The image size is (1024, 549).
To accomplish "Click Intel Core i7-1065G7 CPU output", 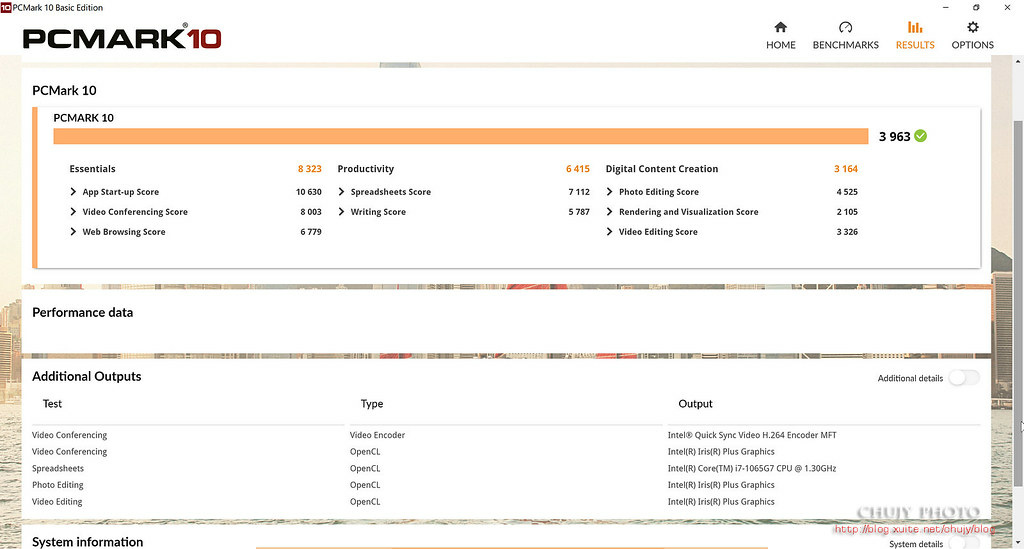I will coord(752,469).
